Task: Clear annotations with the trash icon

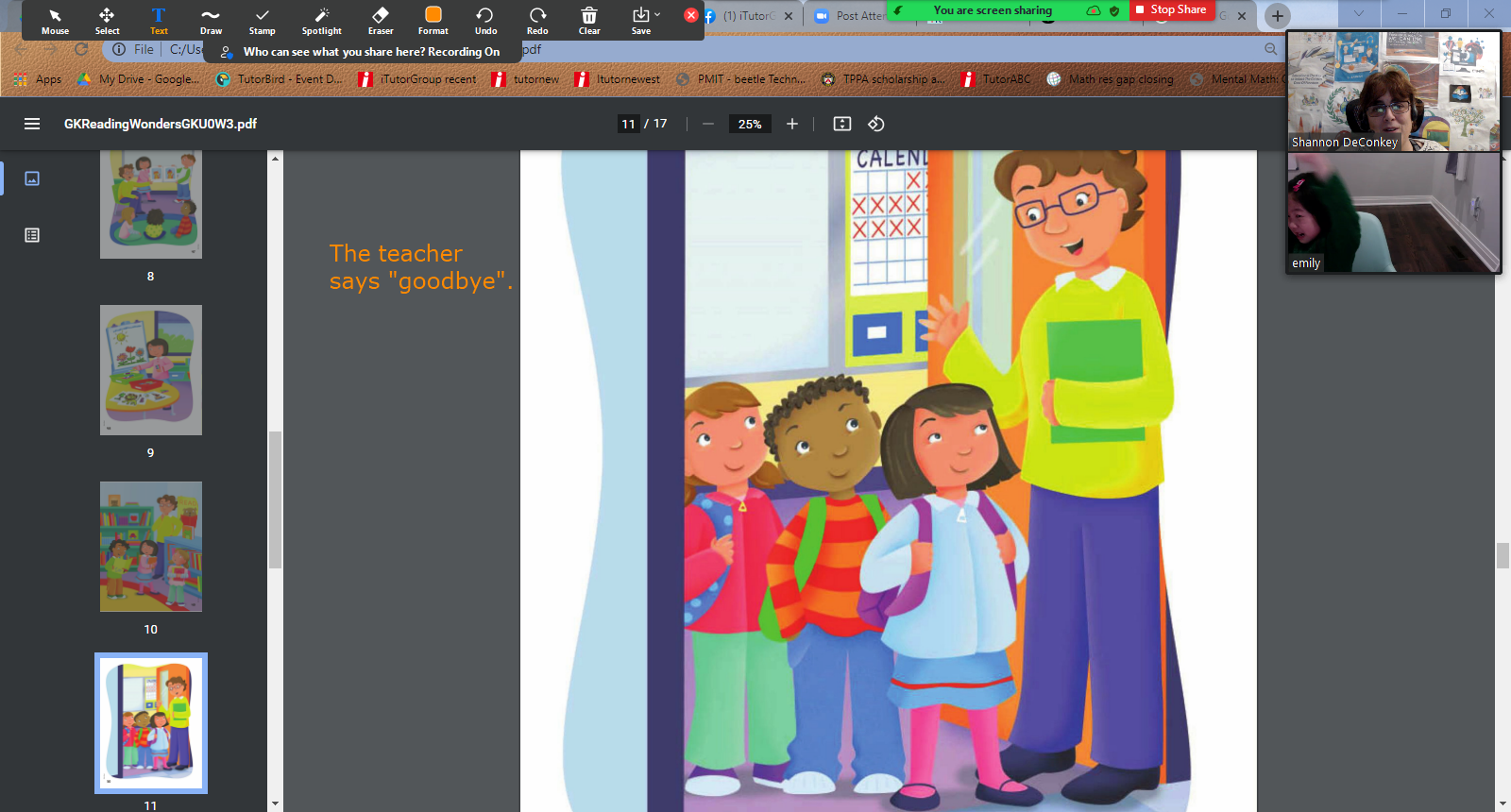Action: click(x=589, y=21)
